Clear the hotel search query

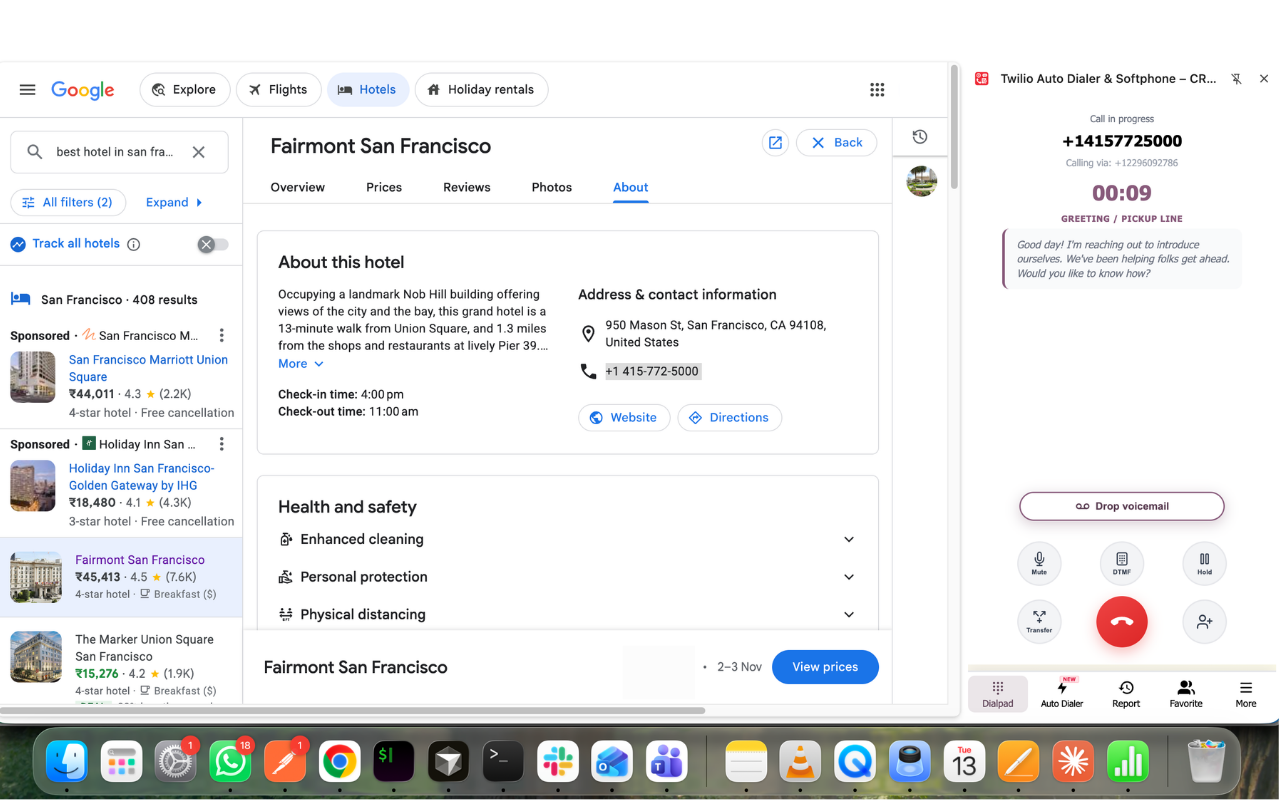pos(199,152)
